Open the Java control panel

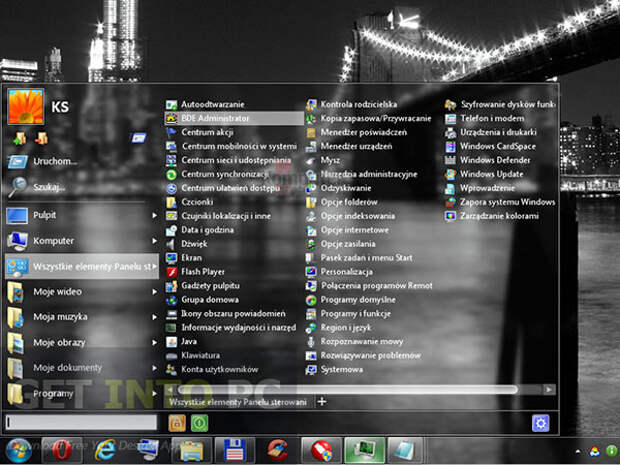click(181, 342)
